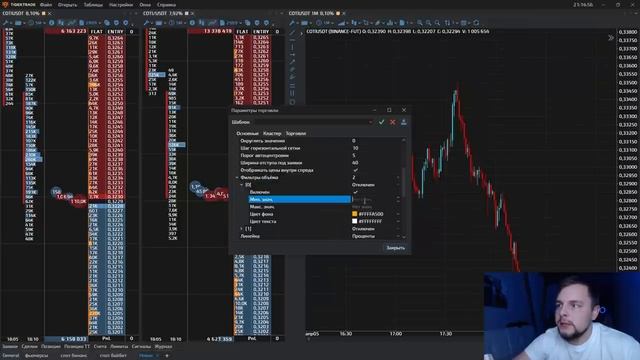The height and width of the screenshot is (360, 640).
Task: Click the document icon in left order book toolbar
Action: (82, 23)
